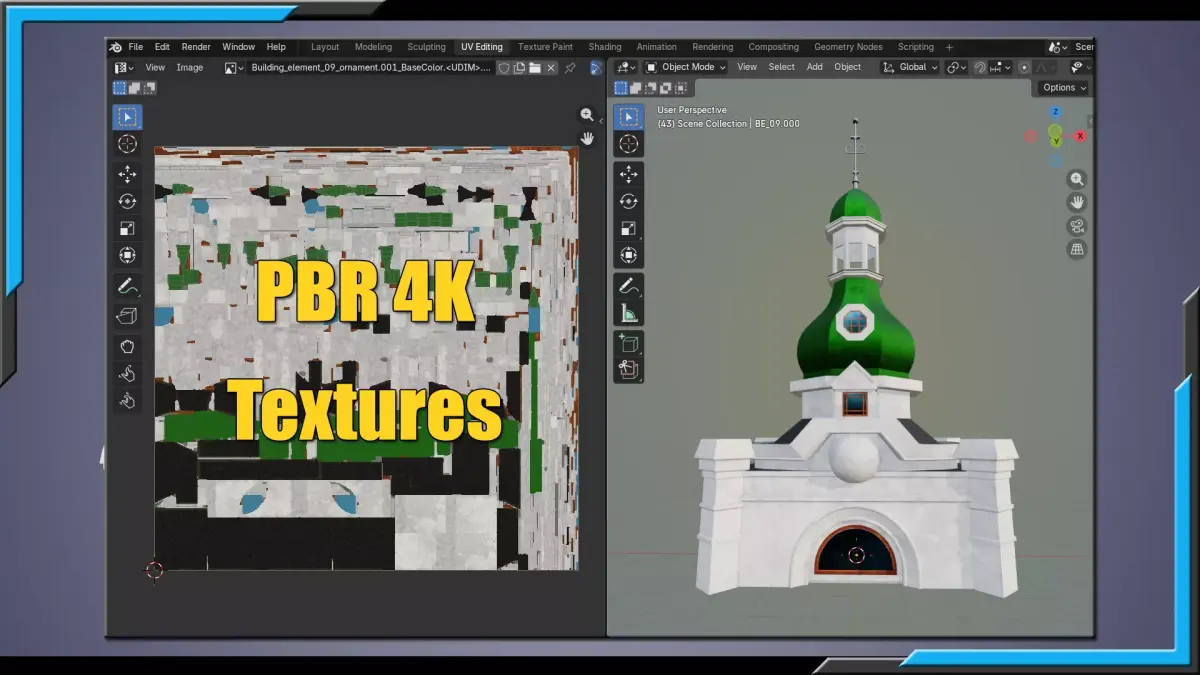Toggle fake user shield for image
Viewport: 1200px width, 675px height.
(504, 68)
